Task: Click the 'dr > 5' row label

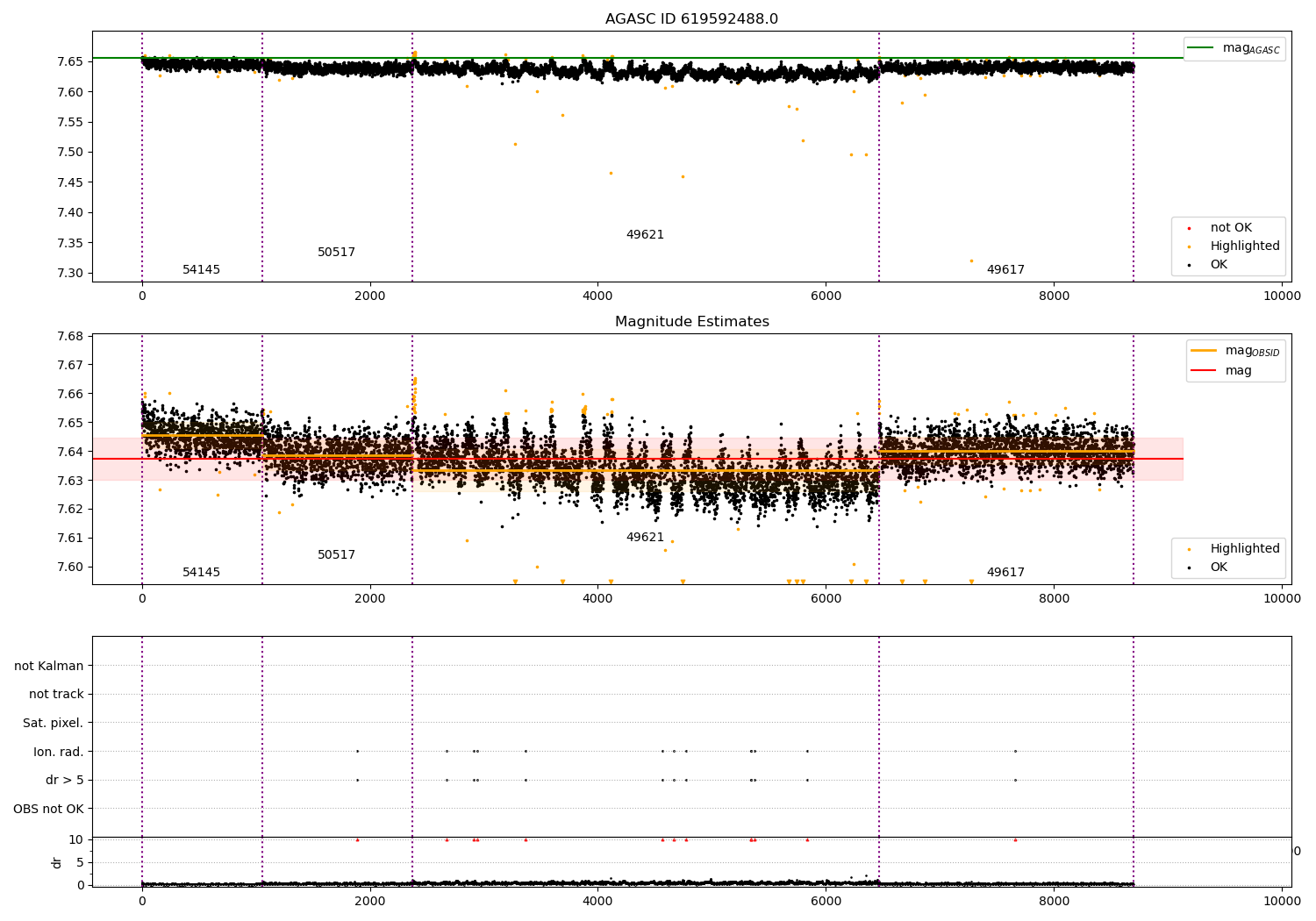Action: [65, 780]
